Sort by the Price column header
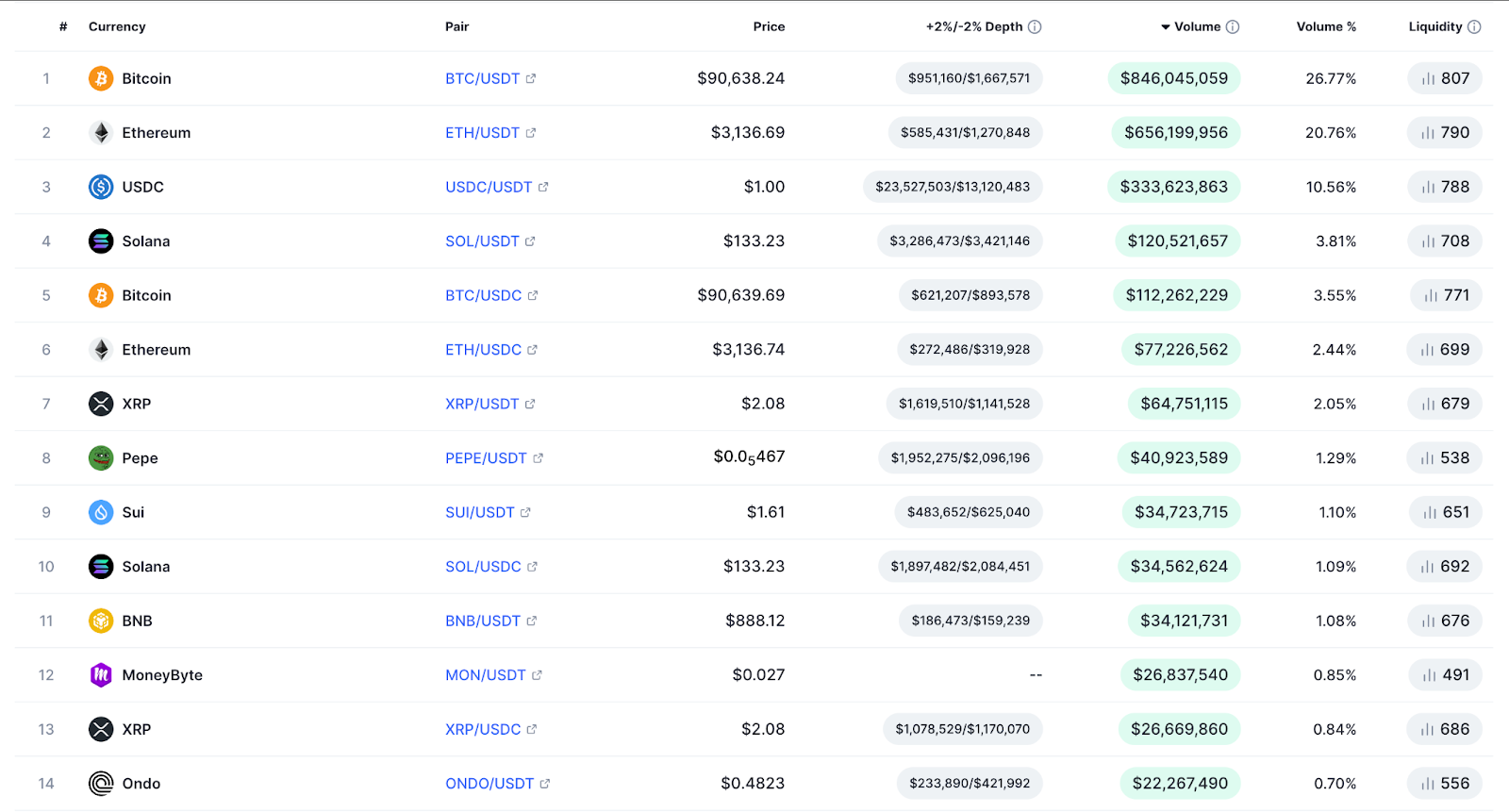Image resolution: width=1509 pixels, height=812 pixels. [x=769, y=26]
